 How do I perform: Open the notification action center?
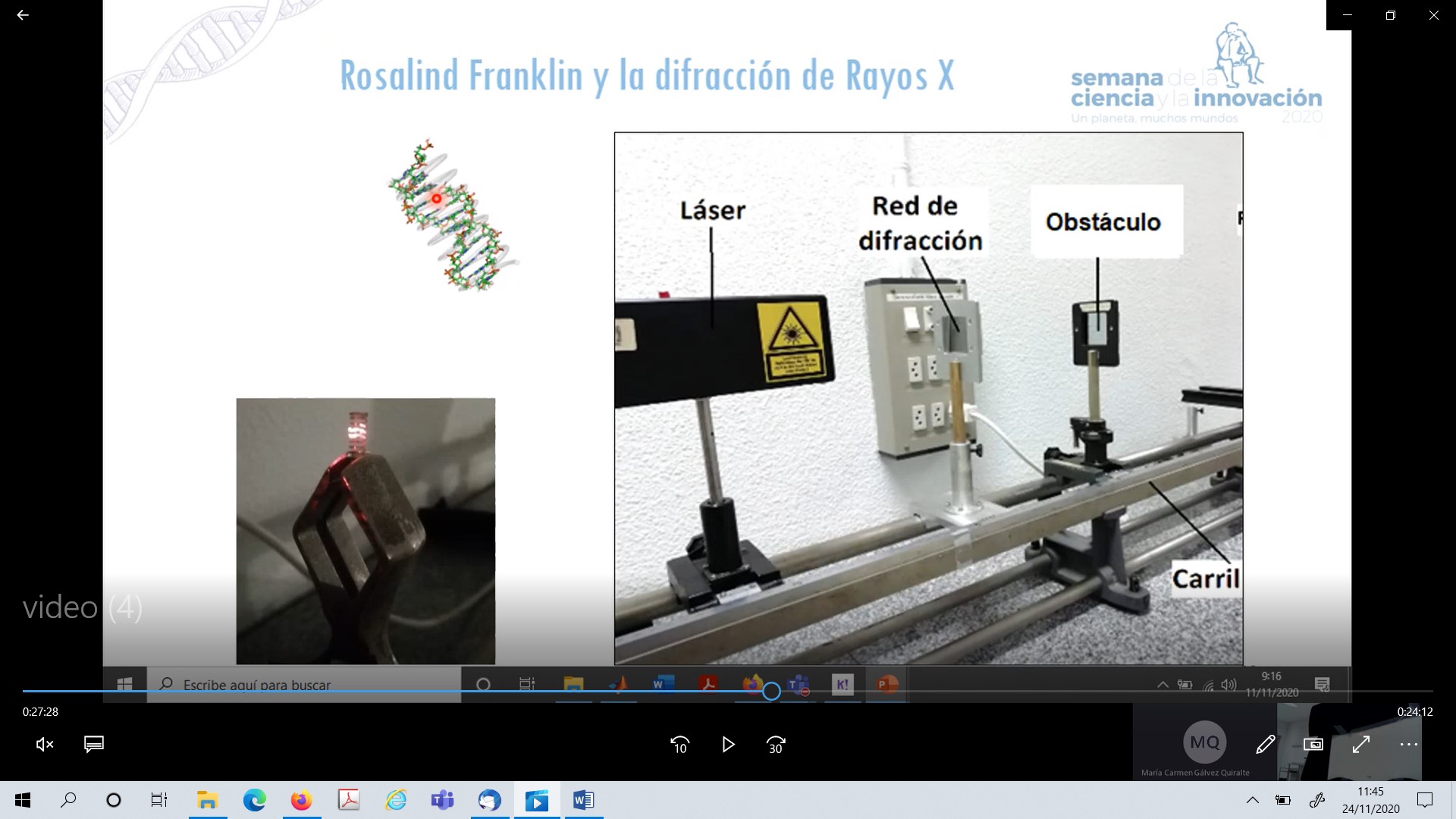click(1425, 800)
